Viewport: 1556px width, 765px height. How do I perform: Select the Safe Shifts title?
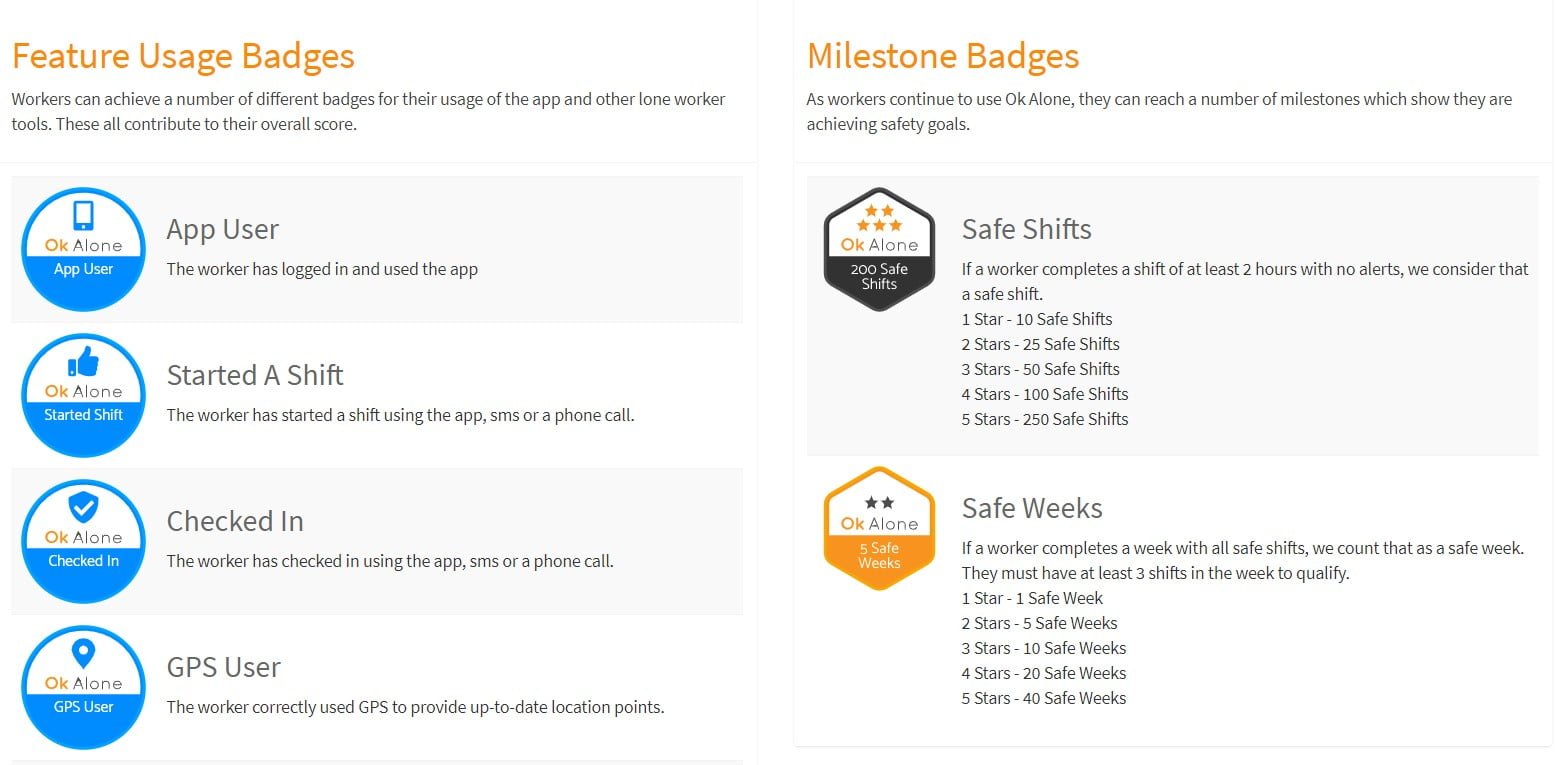click(x=1027, y=229)
